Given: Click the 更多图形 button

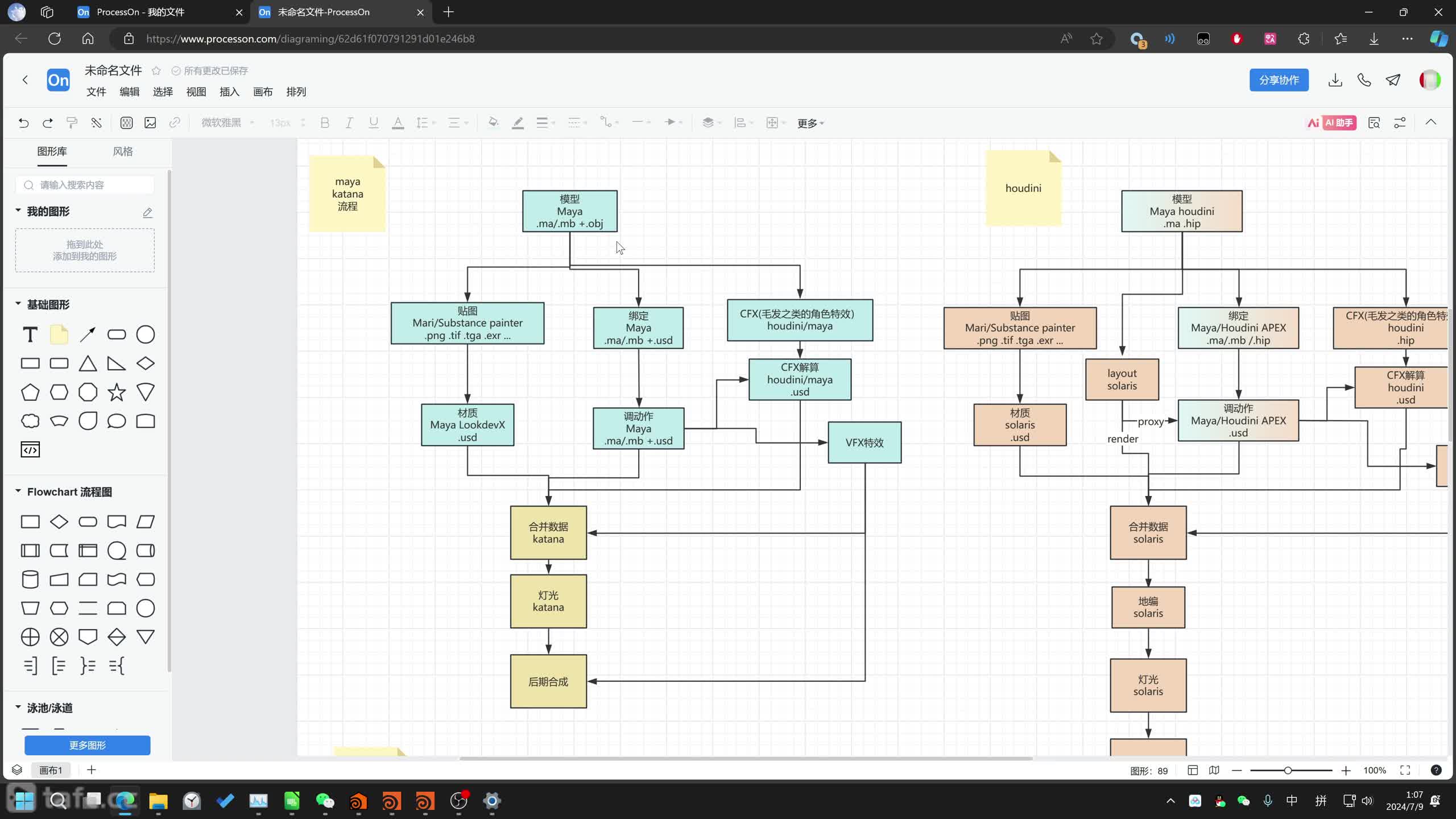Looking at the screenshot, I should 88,745.
